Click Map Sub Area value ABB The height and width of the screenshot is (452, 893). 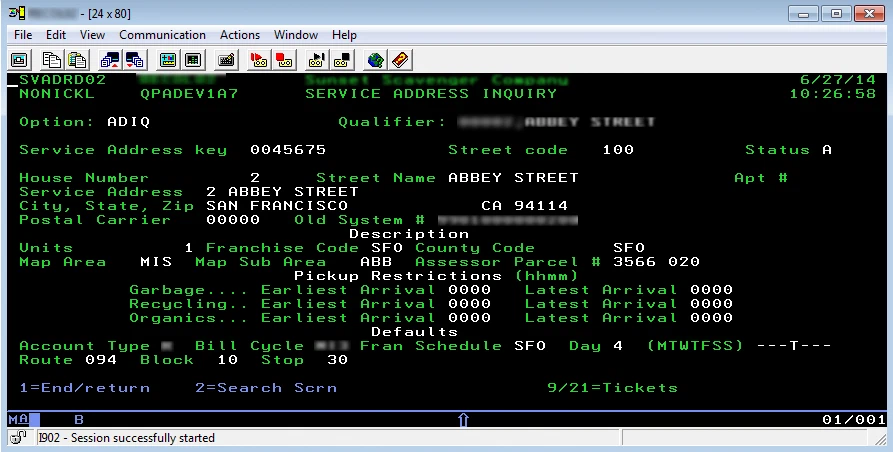point(376,262)
